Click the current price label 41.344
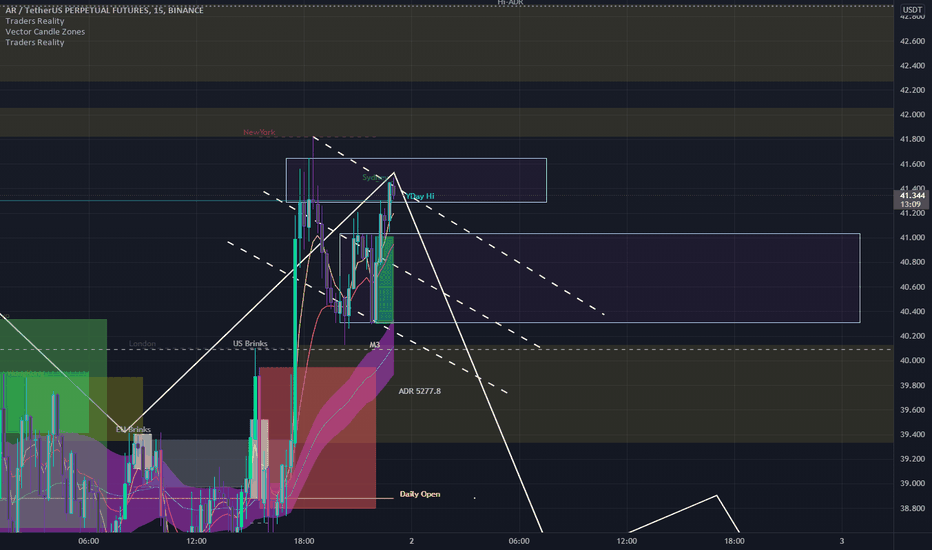932x550 pixels. coord(912,196)
